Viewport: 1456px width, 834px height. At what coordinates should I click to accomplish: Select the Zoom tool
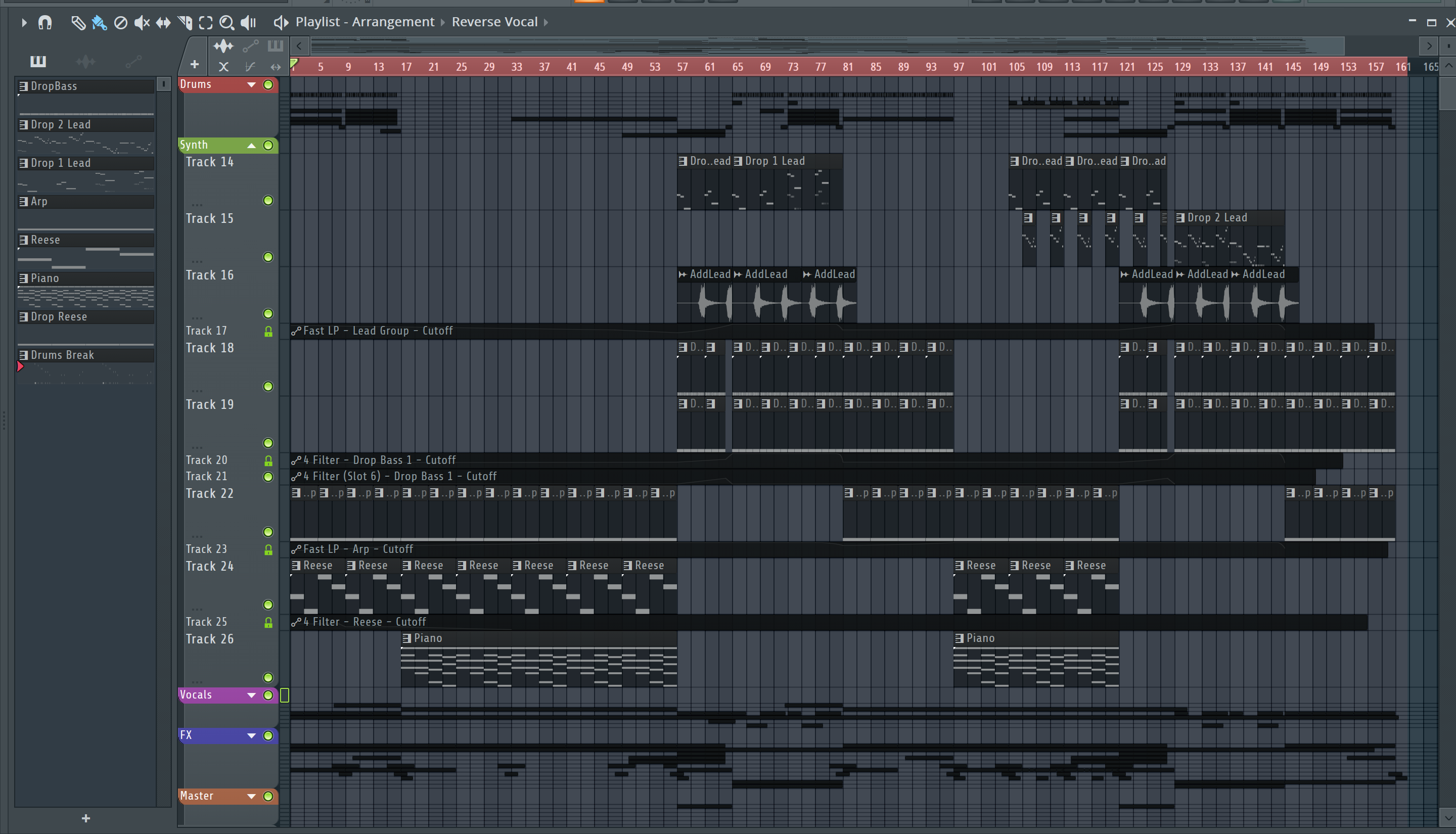pyautogui.click(x=227, y=22)
